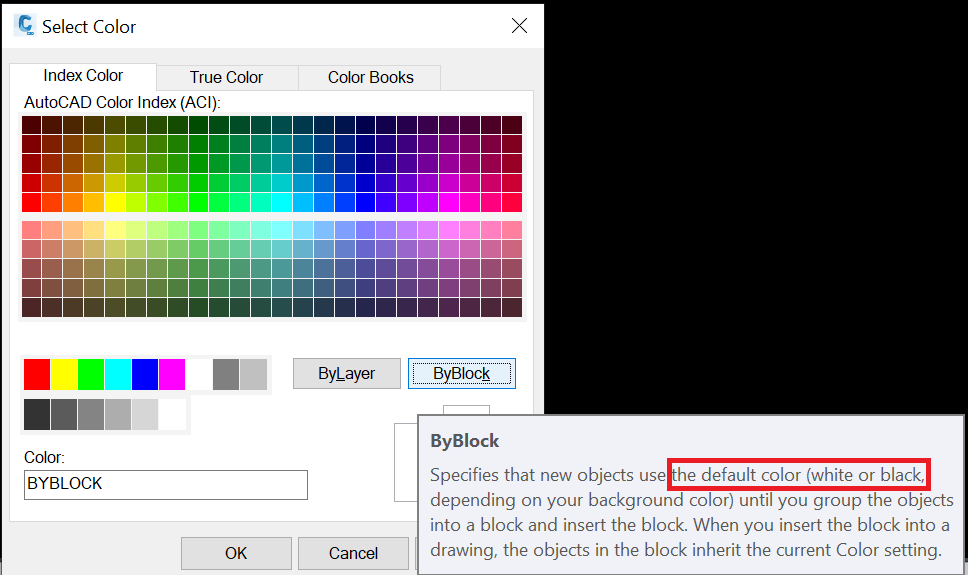Click the ByLayer button
Viewport: 968px width, 575px height.
coord(346,374)
